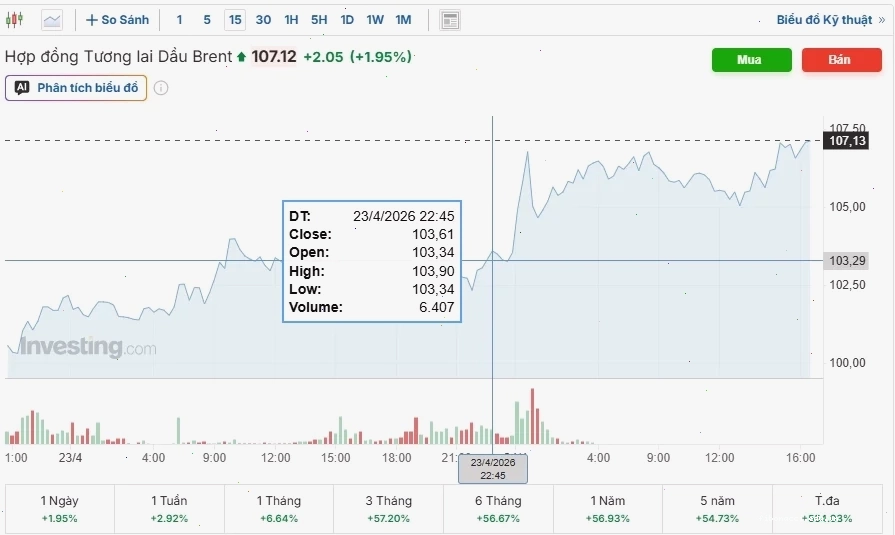This screenshot has height=535, width=895.
Task: Select the 1 minute interval
Action: click(179, 20)
